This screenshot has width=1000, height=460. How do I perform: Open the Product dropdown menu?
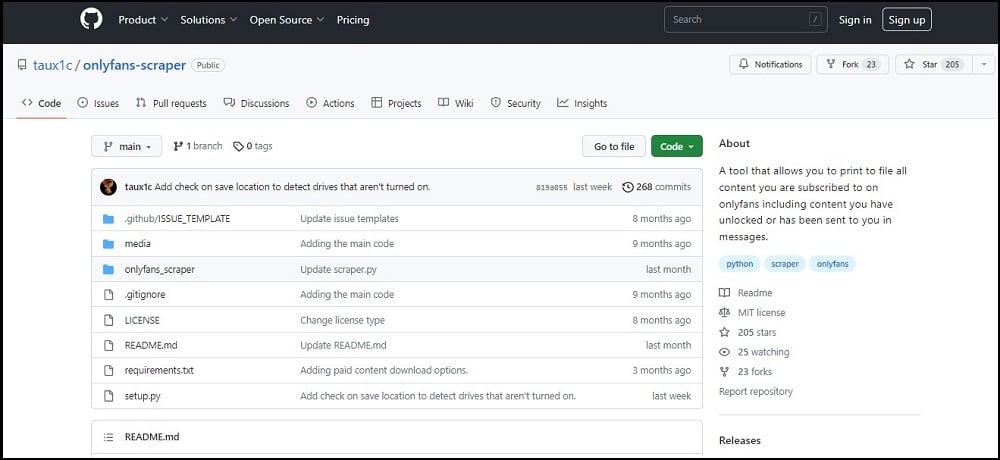pos(143,20)
